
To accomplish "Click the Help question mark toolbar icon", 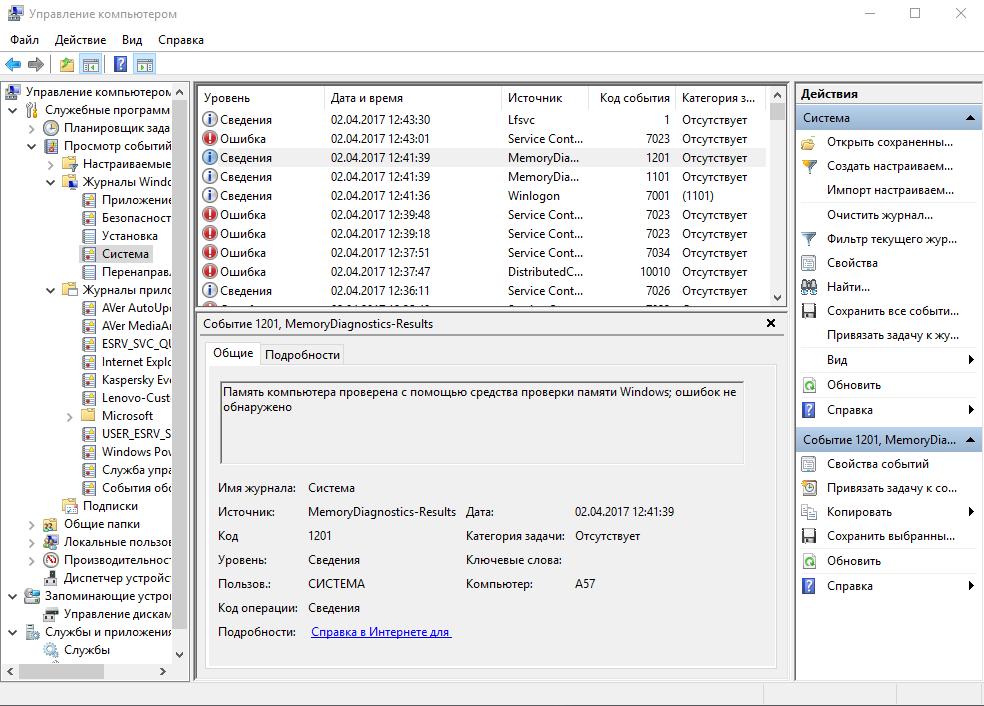I will pos(120,65).
